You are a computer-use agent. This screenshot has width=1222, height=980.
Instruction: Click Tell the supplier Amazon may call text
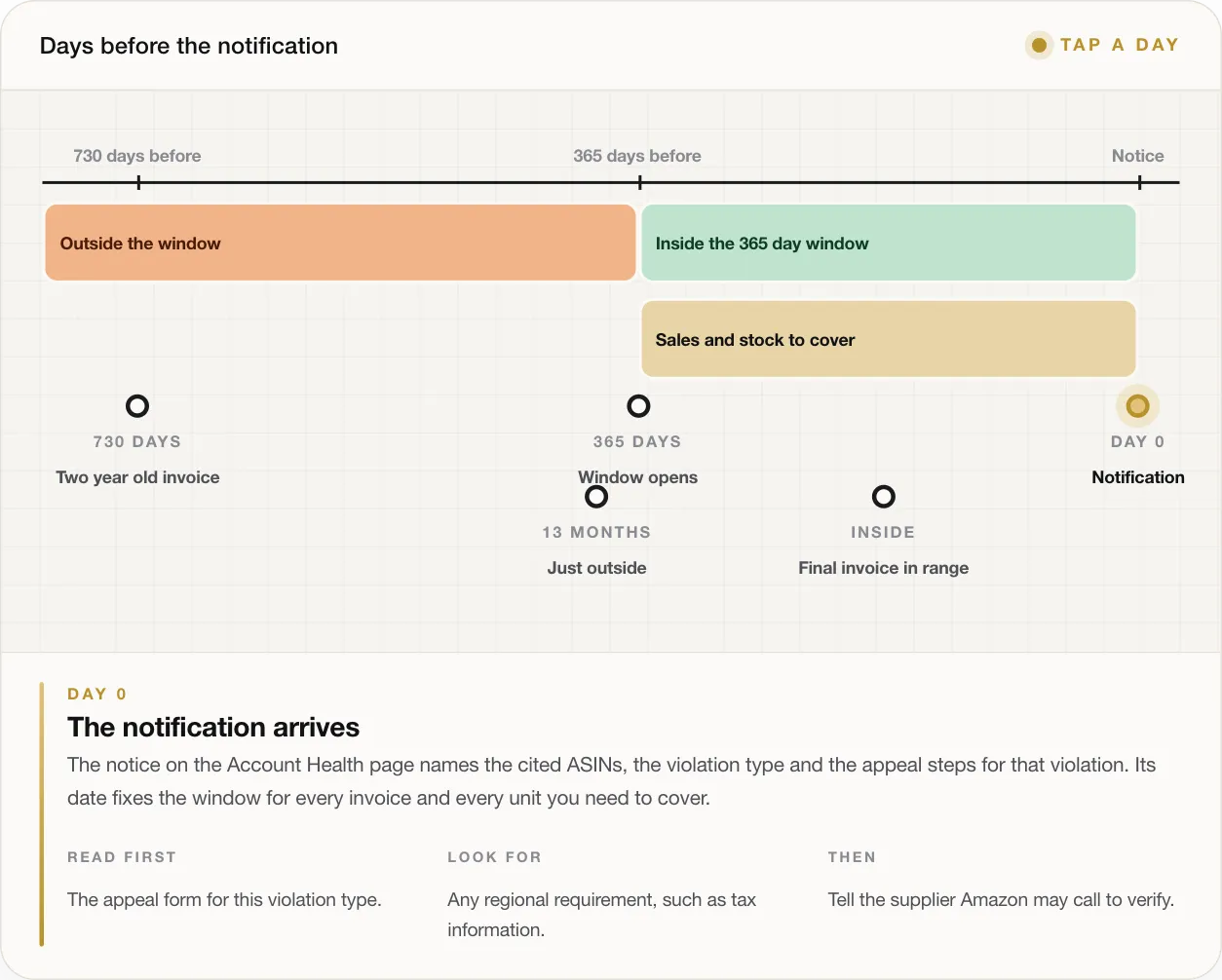click(x=1001, y=900)
